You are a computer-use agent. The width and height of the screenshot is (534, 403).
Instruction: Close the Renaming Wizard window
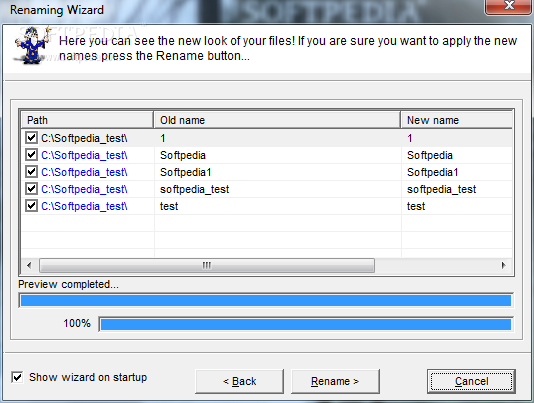(x=509, y=7)
